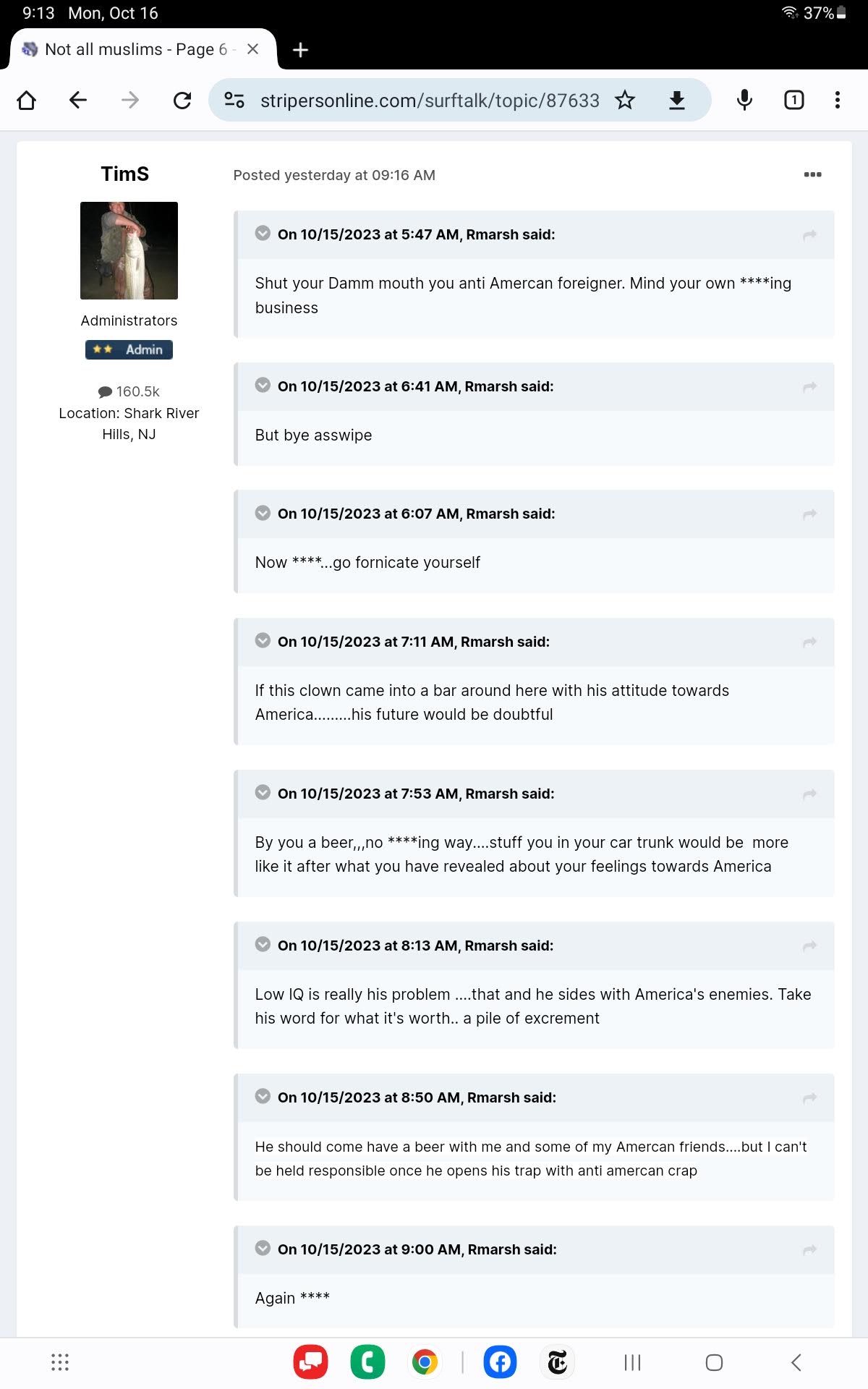The height and width of the screenshot is (1389, 868).
Task: Go to the browser home page
Action: [x=27, y=100]
